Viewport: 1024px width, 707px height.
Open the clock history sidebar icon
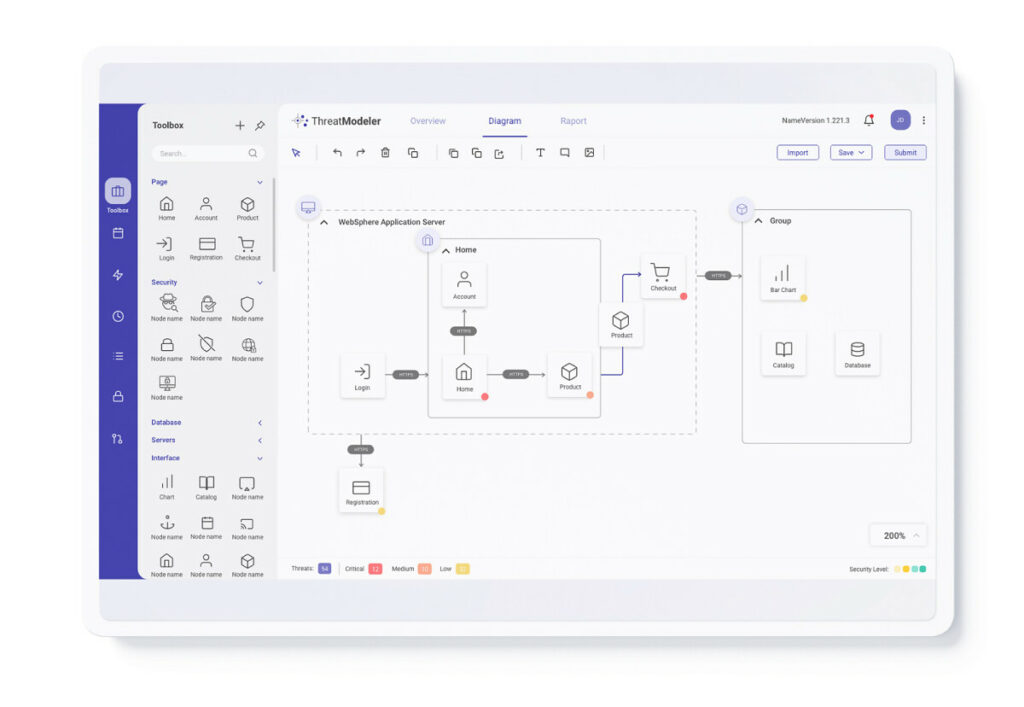[118, 317]
